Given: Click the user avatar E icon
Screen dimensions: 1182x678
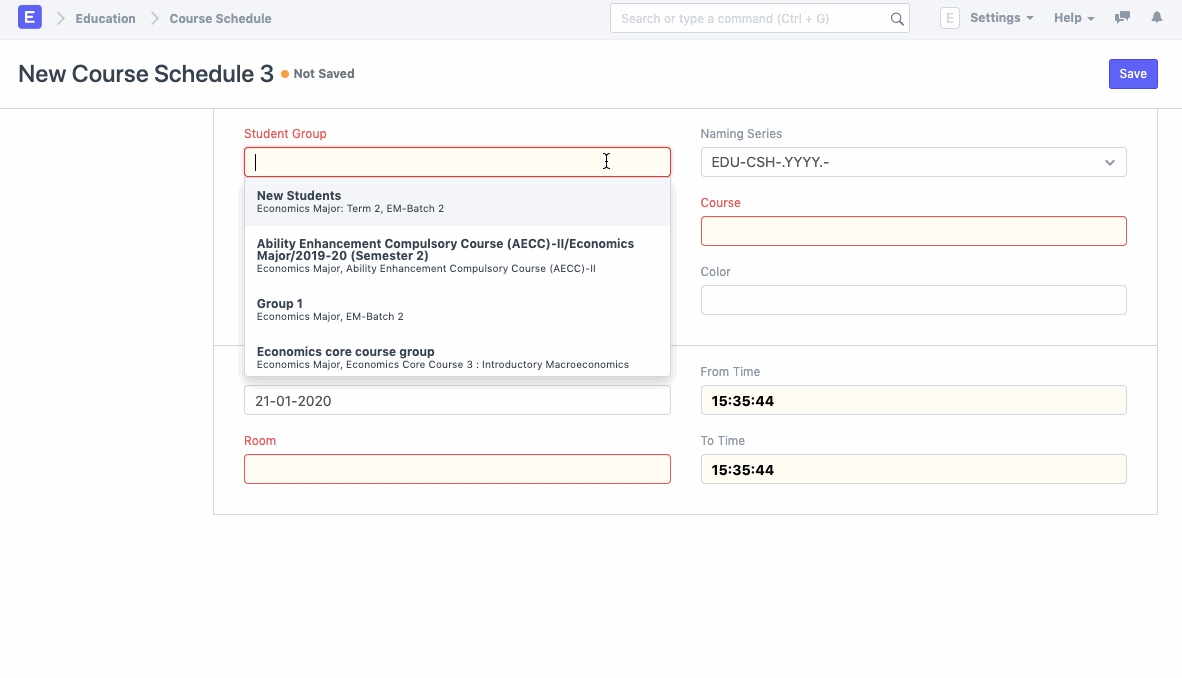Looking at the screenshot, I should click(950, 18).
